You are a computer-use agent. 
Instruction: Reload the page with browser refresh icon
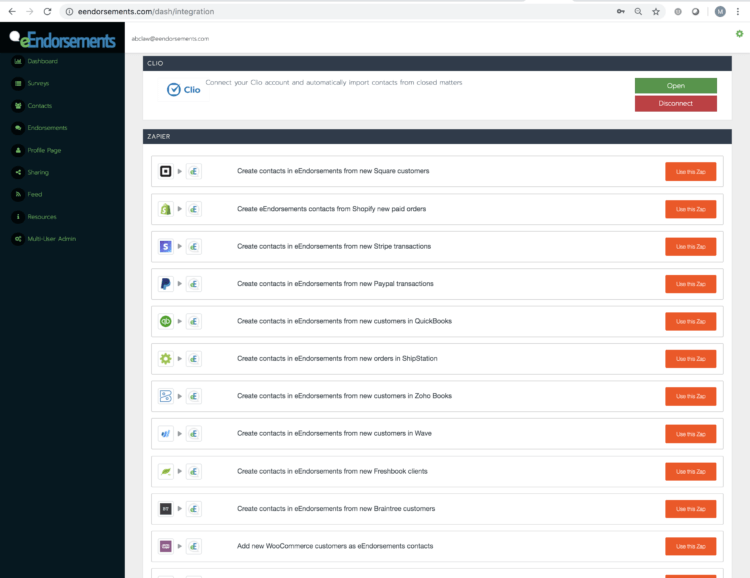tap(47, 11)
